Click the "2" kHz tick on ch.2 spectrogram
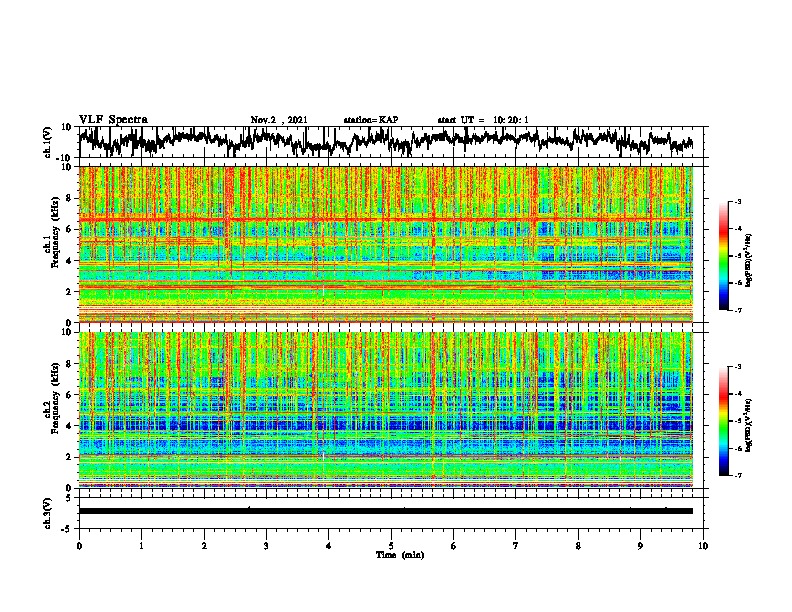Image resolution: width=792 pixels, height=612 pixels. pos(70,457)
